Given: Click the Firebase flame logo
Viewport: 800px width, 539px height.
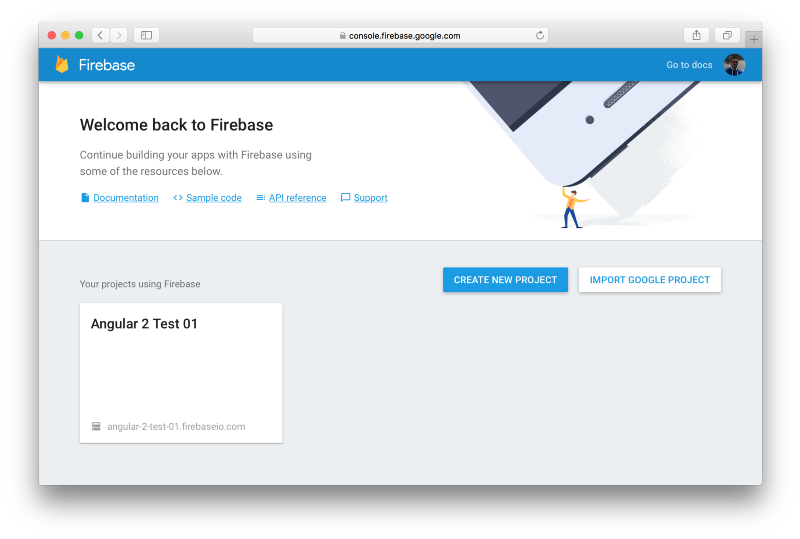Looking at the screenshot, I should coord(62,64).
